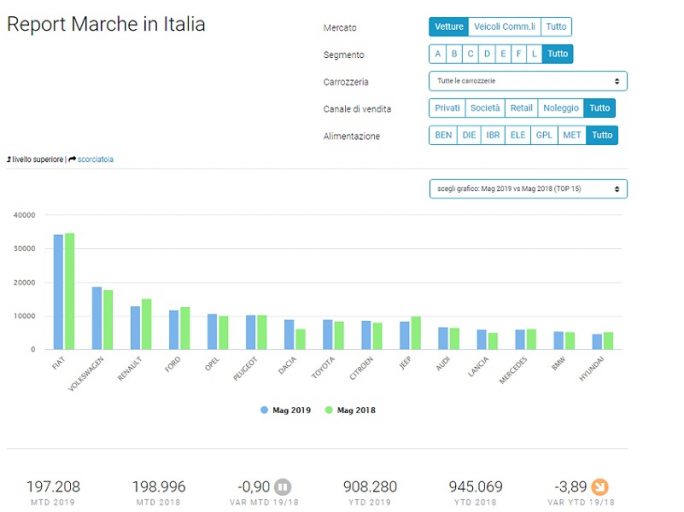Filter fuel type by DIE

[x=469, y=135]
